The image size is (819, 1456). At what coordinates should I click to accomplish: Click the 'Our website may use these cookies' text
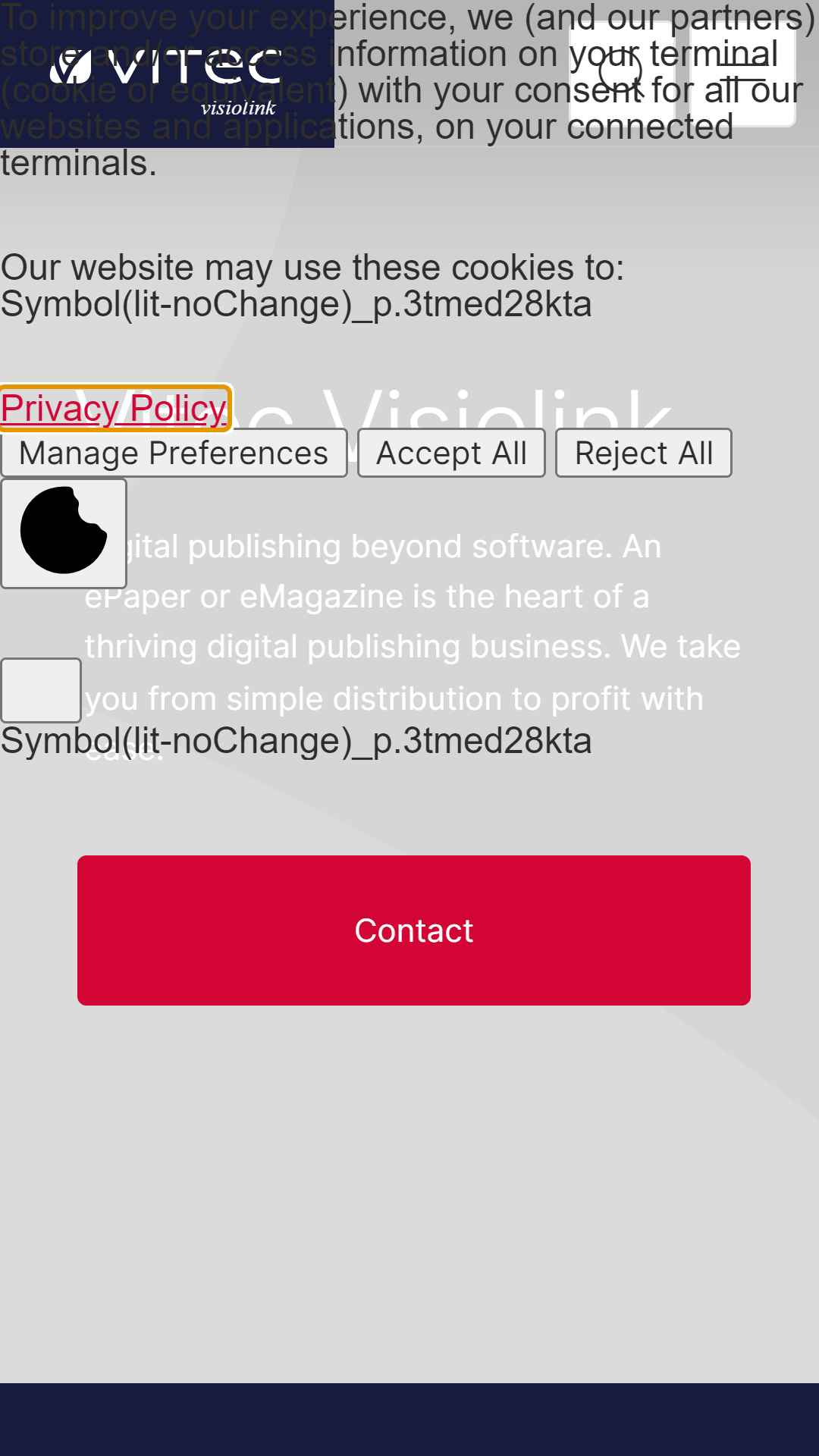click(x=312, y=268)
